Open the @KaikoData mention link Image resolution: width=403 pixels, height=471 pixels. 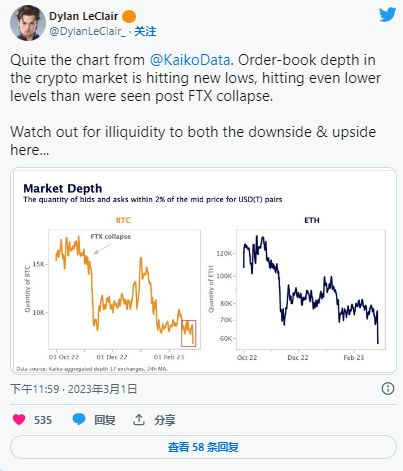point(190,60)
